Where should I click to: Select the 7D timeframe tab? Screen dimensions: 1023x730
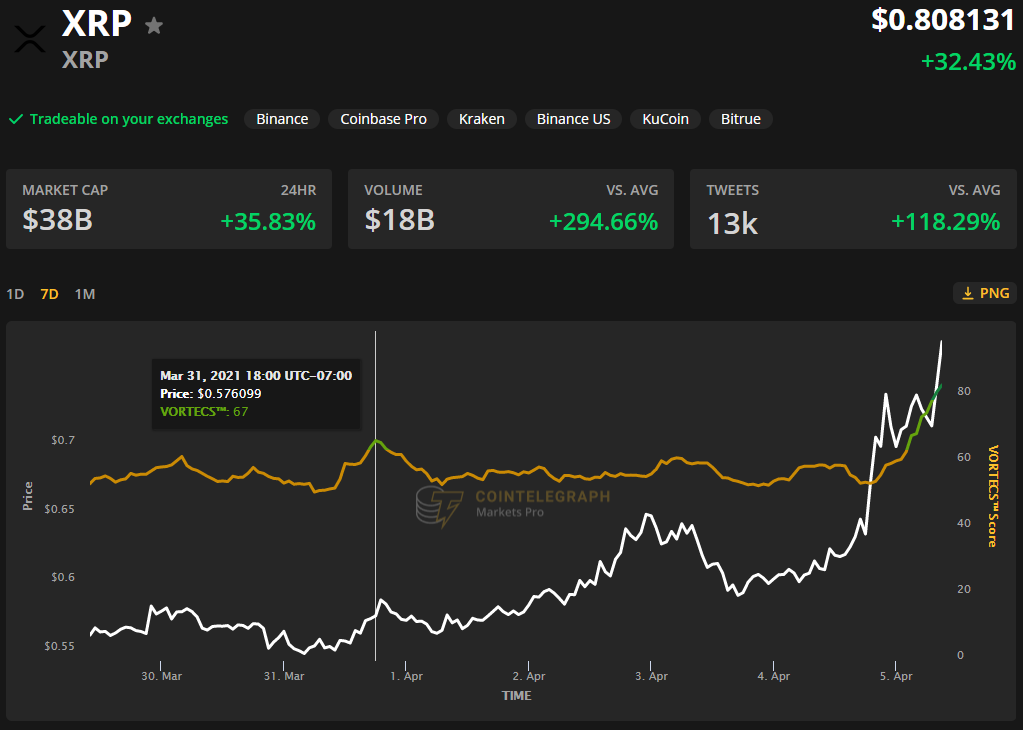click(48, 294)
